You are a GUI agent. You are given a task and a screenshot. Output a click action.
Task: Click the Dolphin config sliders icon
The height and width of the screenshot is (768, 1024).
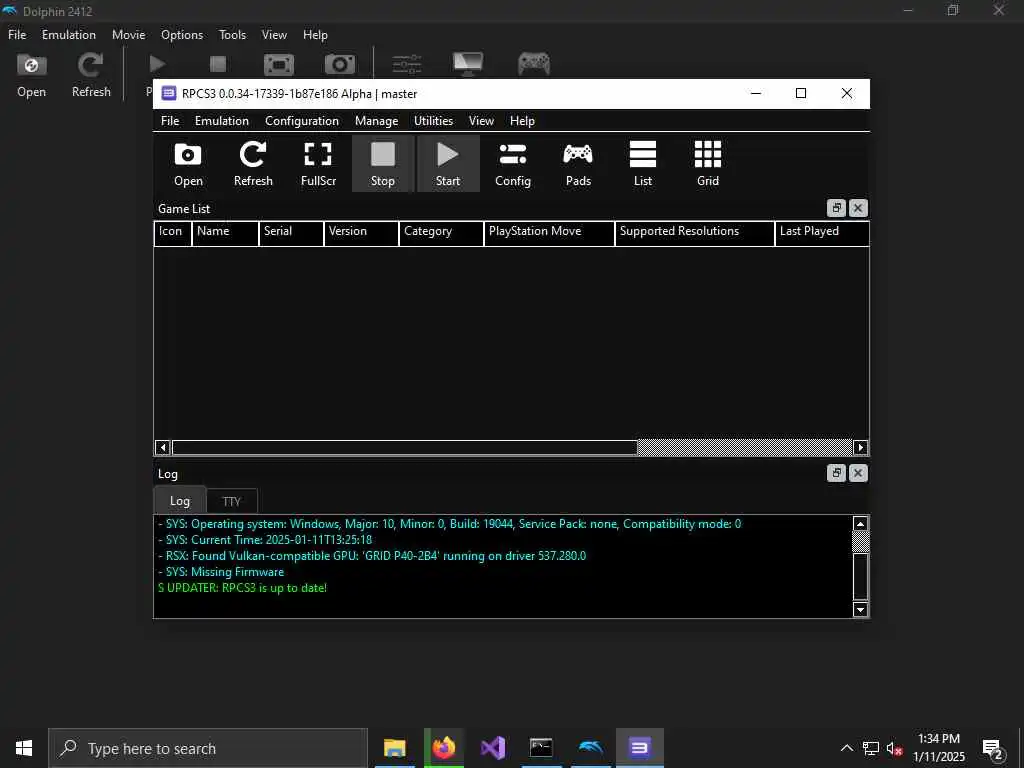pyautogui.click(x=407, y=64)
